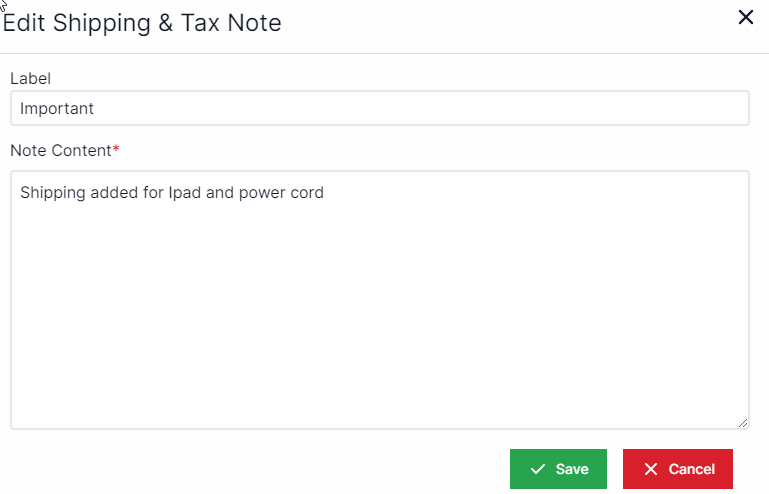
Task: Click the "Label" field caption
Action: [30, 78]
